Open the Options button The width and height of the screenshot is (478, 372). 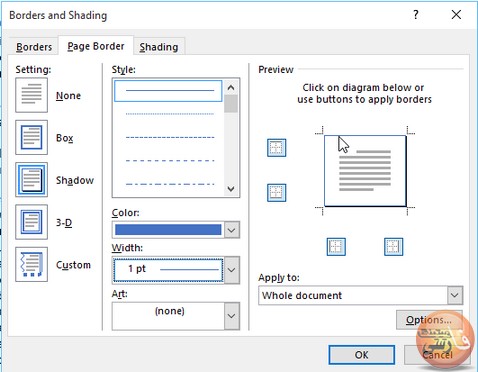pyautogui.click(x=429, y=320)
